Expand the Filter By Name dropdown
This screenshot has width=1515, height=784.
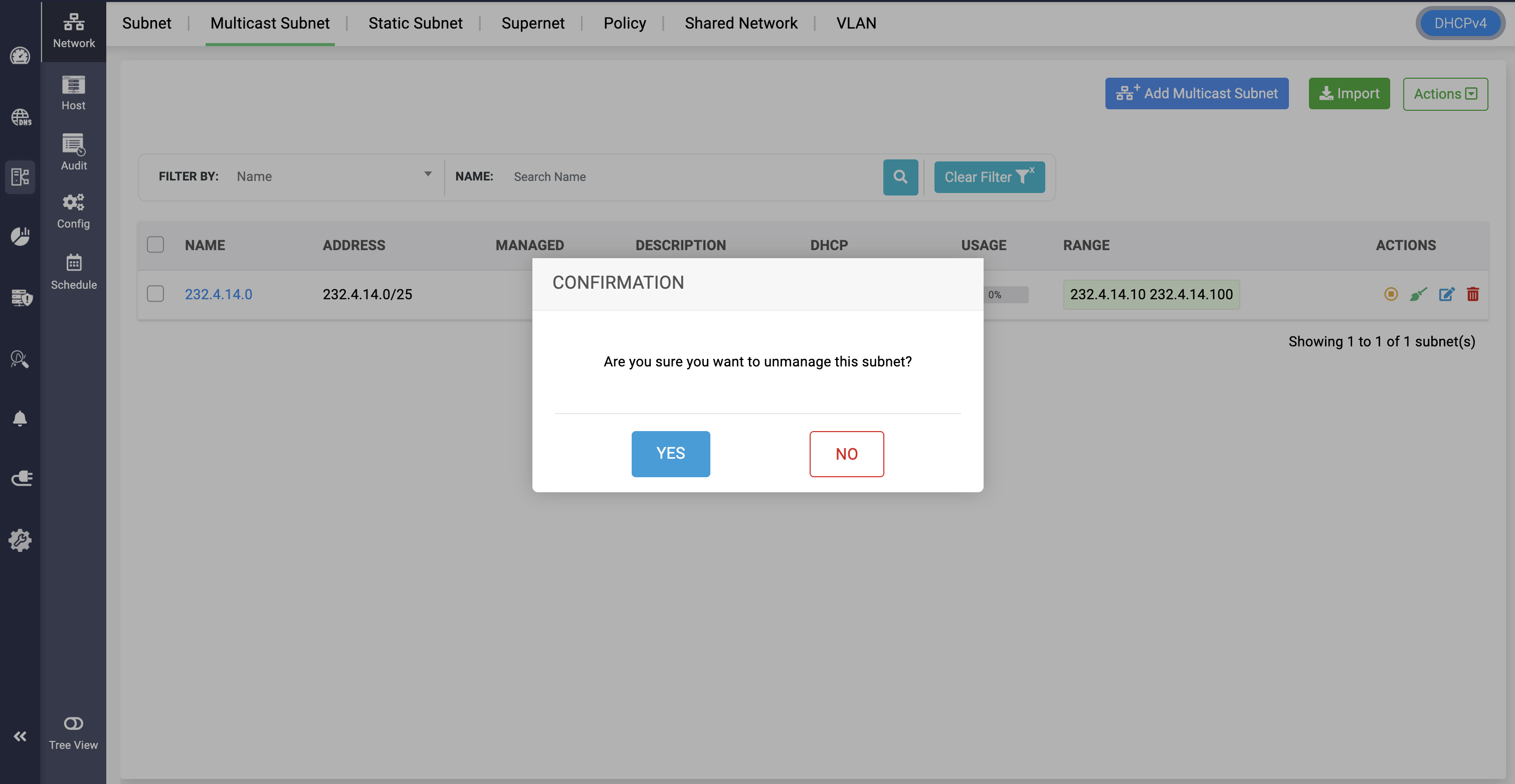[x=333, y=176]
